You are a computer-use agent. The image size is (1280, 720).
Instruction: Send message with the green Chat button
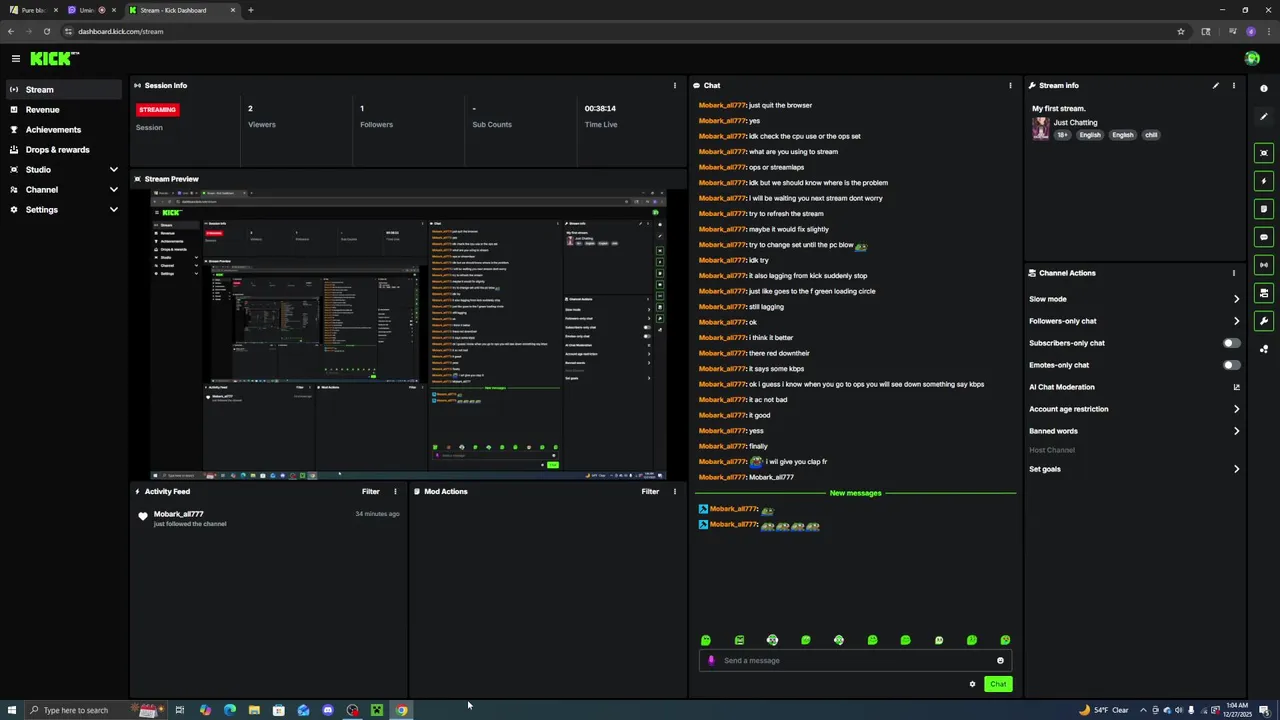[998, 684]
